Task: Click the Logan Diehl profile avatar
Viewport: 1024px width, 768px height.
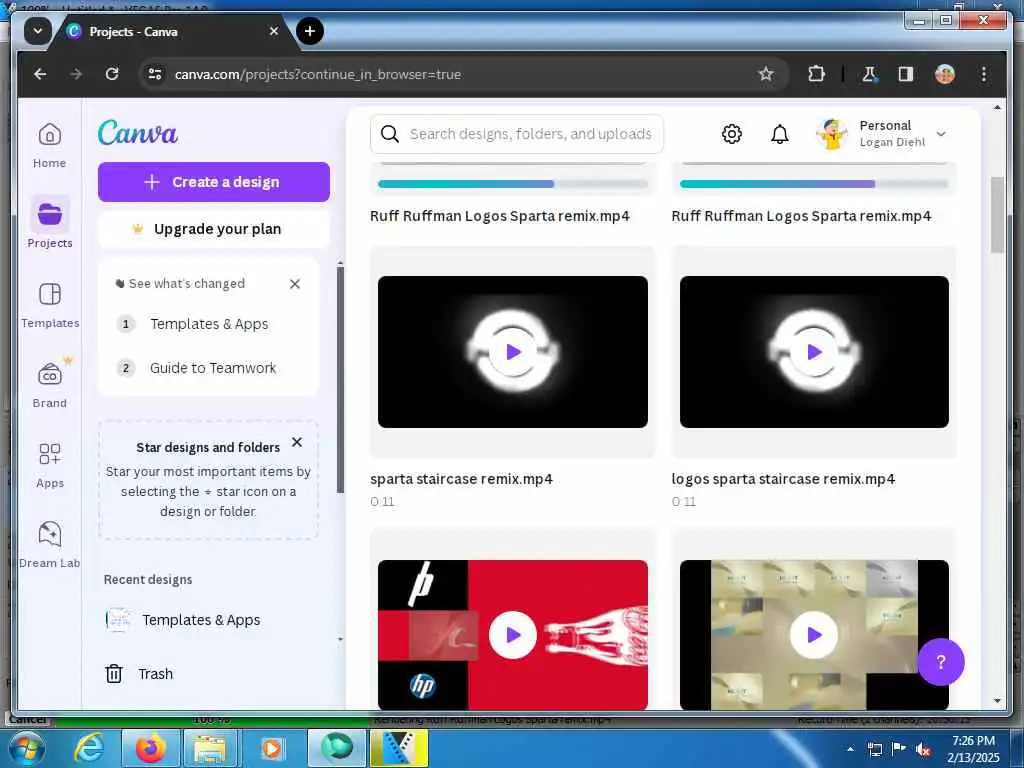Action: (832, 134)
